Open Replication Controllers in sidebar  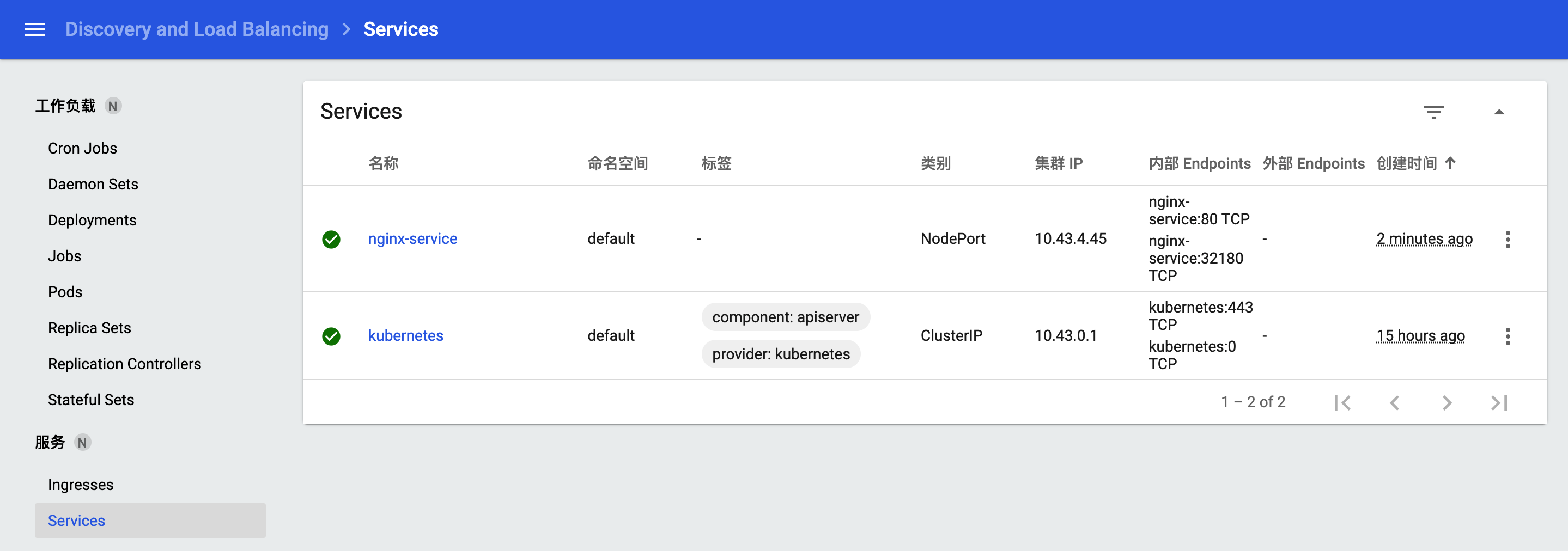pos(124,364)
